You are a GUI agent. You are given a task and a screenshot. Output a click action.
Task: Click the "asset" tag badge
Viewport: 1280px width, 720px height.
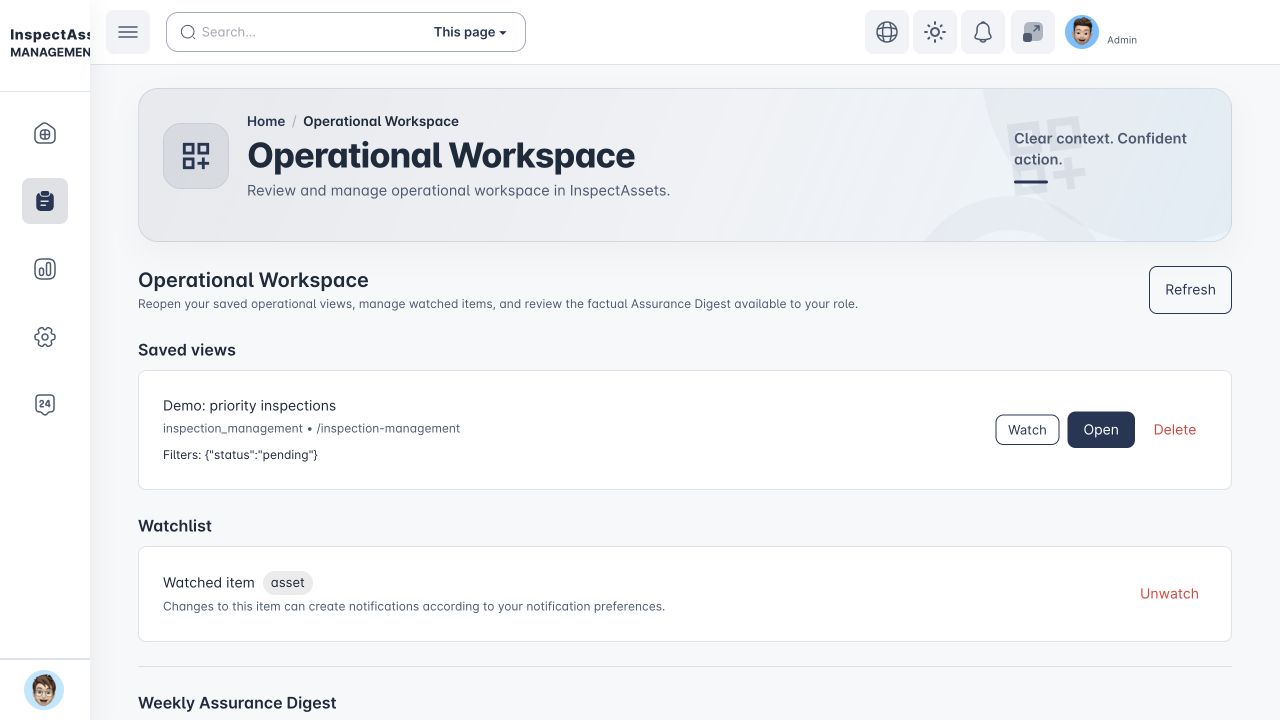click(x=288, y=583)
